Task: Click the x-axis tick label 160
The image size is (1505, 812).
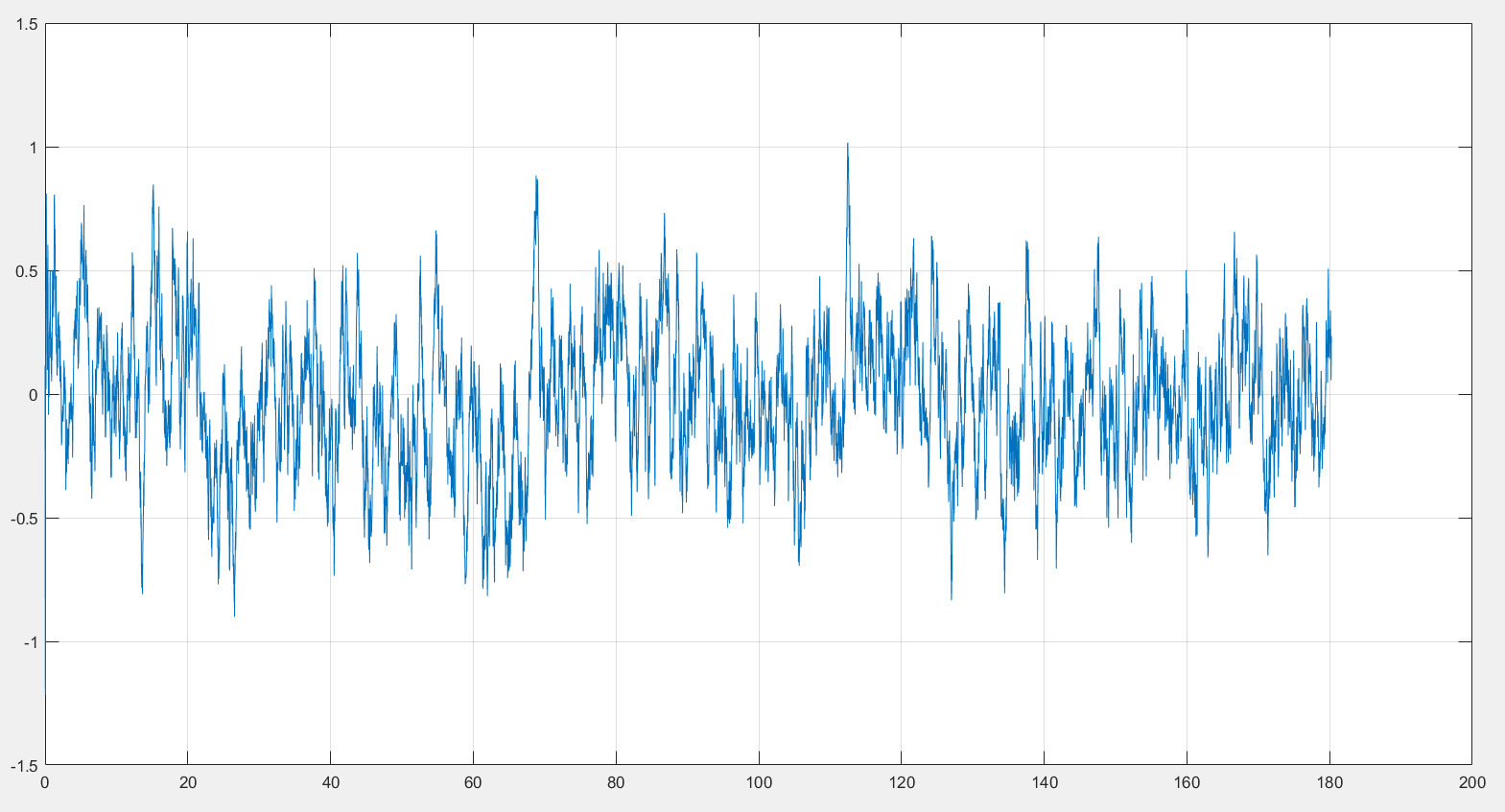Action: pos(1187,782)
